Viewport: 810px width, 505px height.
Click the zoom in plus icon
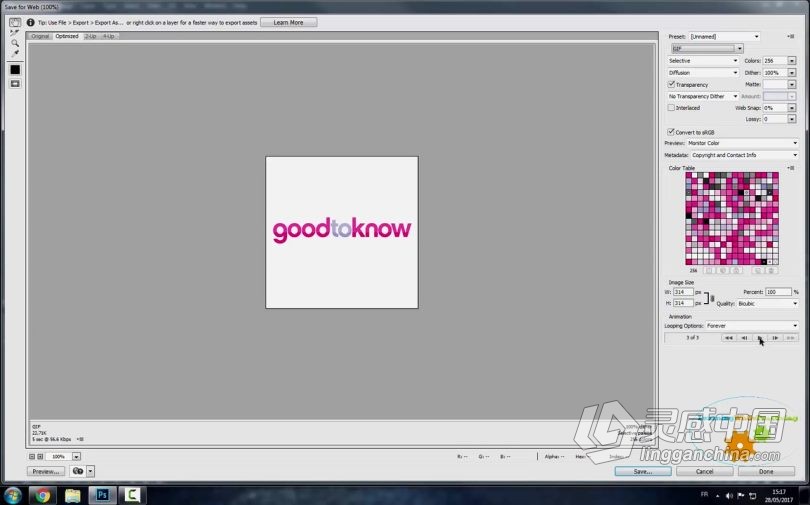[40, 457]
